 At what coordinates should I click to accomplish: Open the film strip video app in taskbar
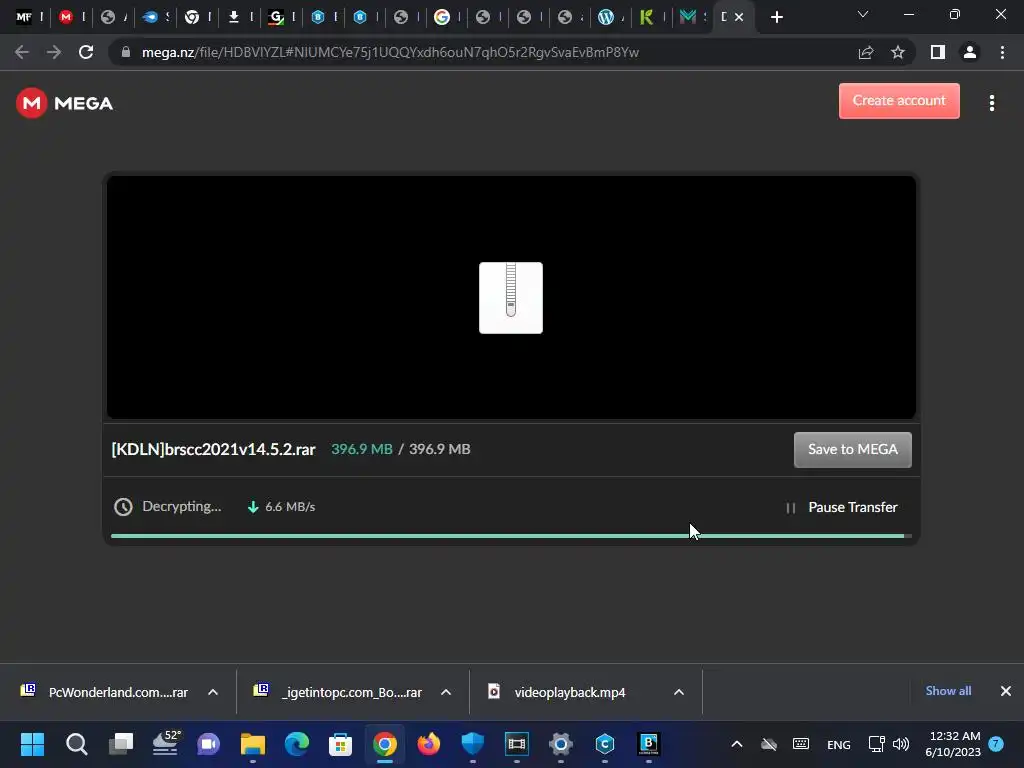tap(517, 744)
